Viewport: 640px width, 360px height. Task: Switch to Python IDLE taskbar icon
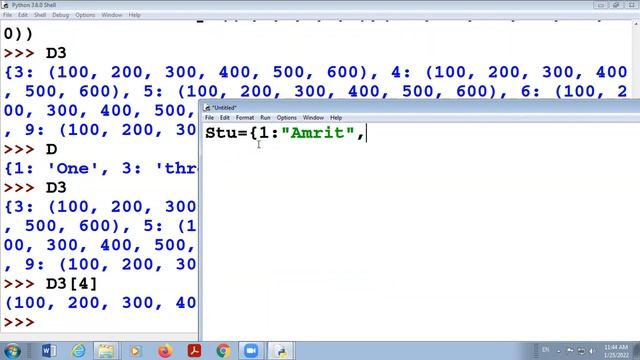pyautogui.click(x=281, y=351)
